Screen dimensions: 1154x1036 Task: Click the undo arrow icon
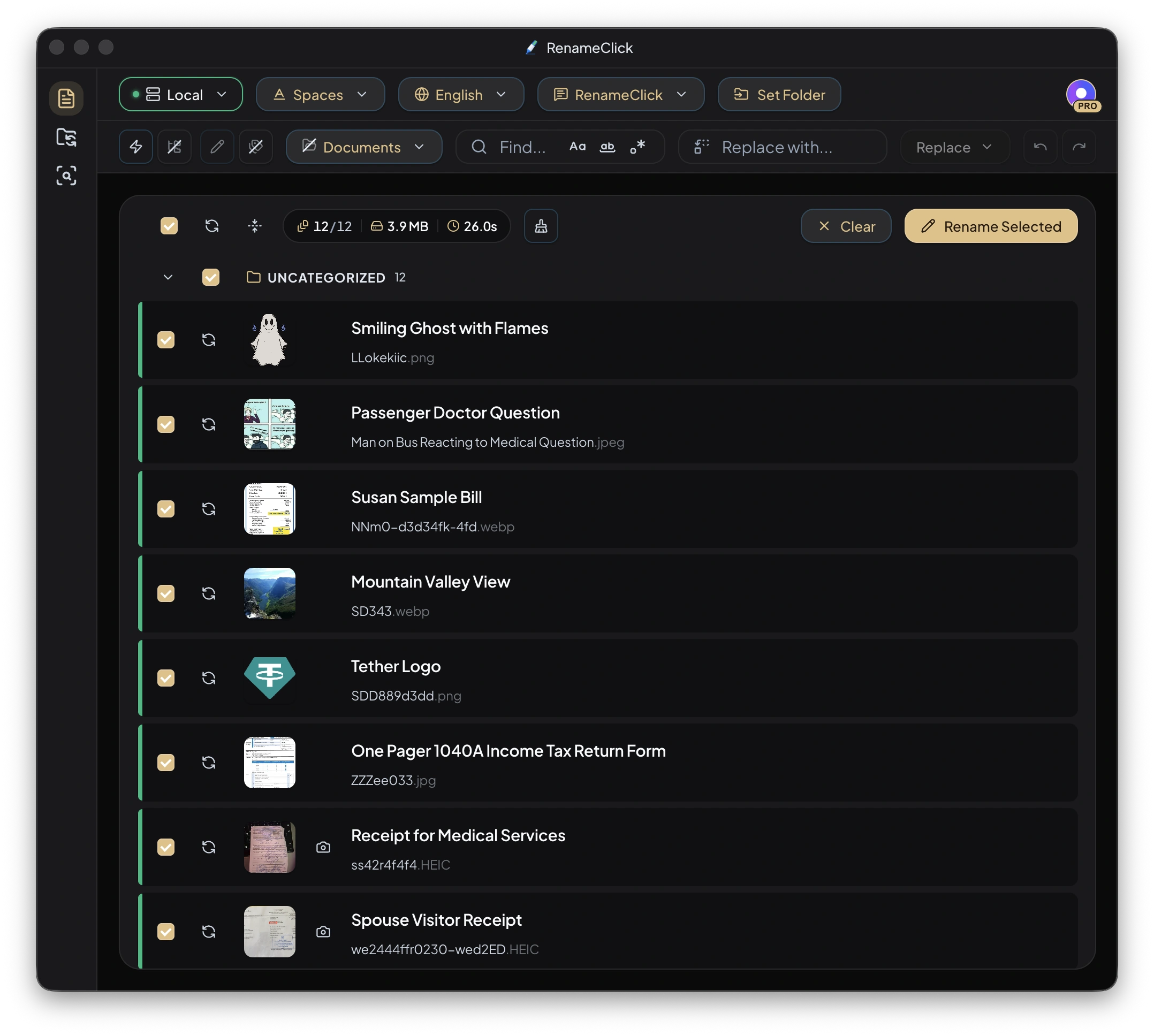click(1039, 147)
